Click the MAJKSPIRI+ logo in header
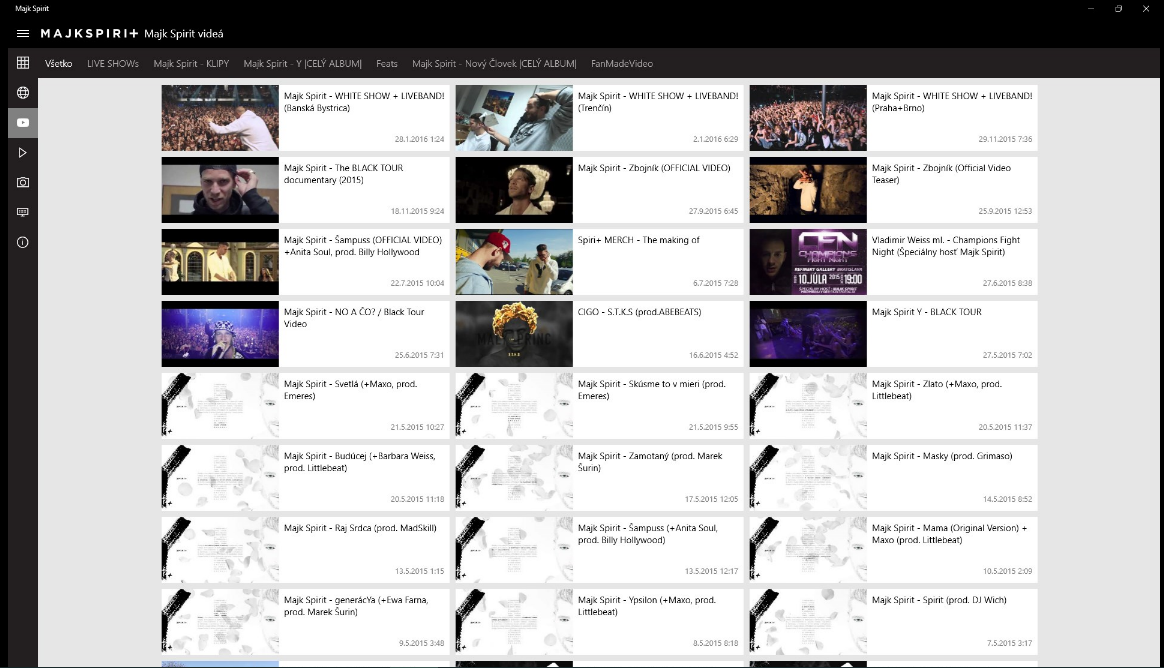Image resolution: width=1164 pixels, height=668 pixels. click(89, 33)
